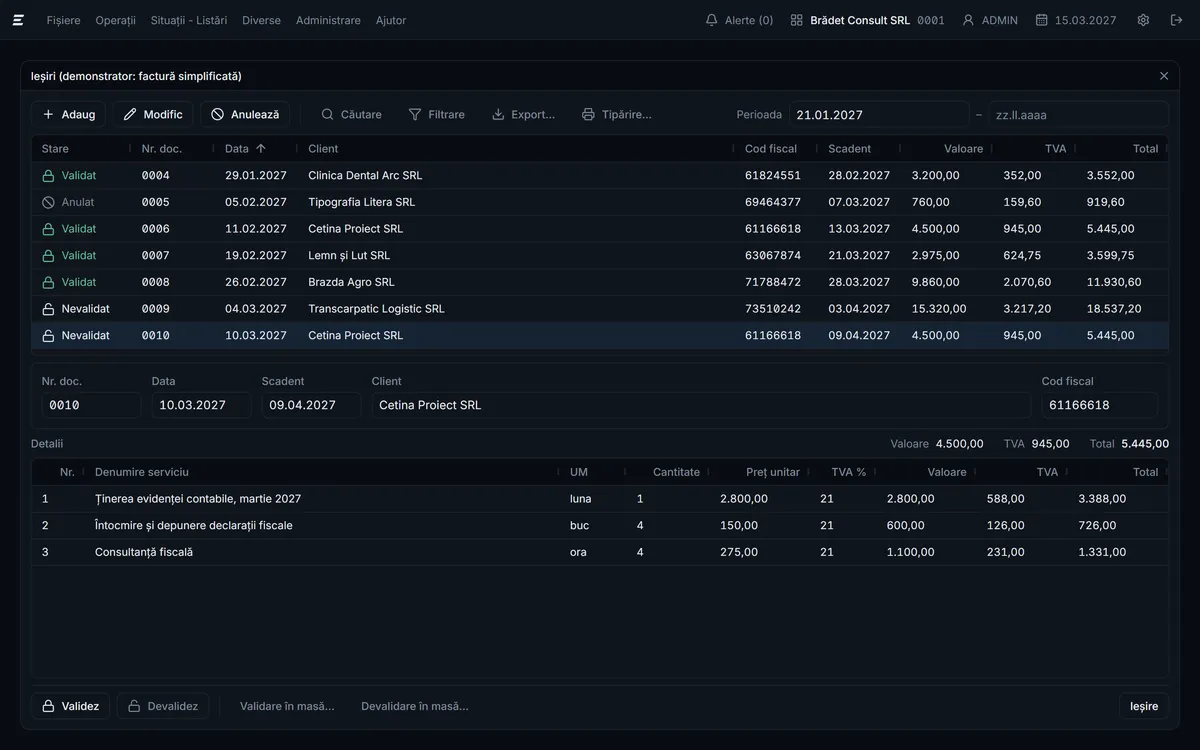Click the Scadent field in the detail form
The width and height of the screenshot is (1200, 750).
(x=311, y=405)
